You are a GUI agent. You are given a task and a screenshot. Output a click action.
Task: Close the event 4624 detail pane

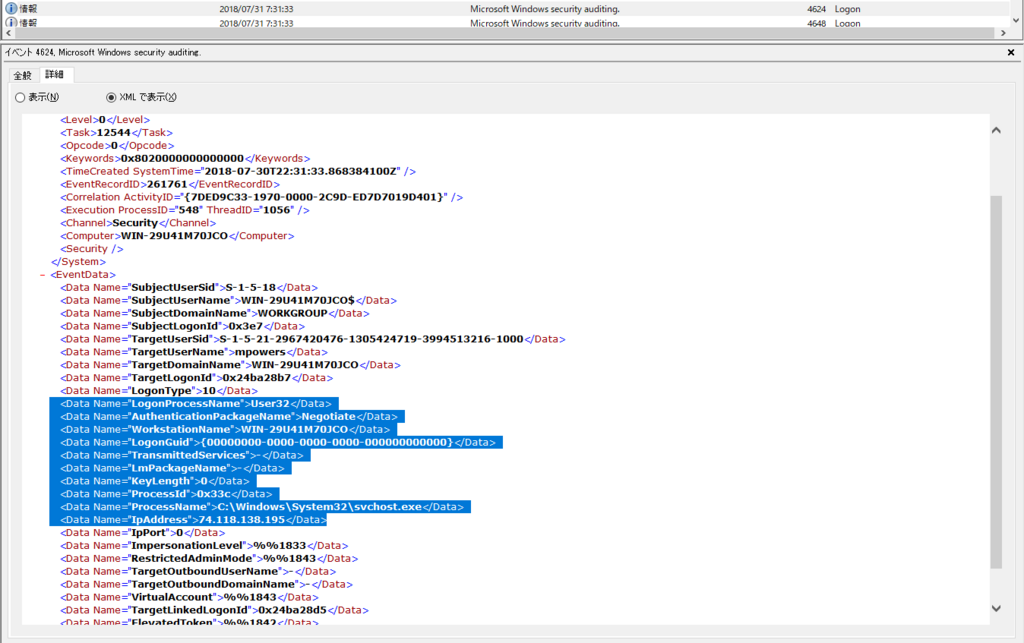pyautogui.click(x=1011, y=52)
